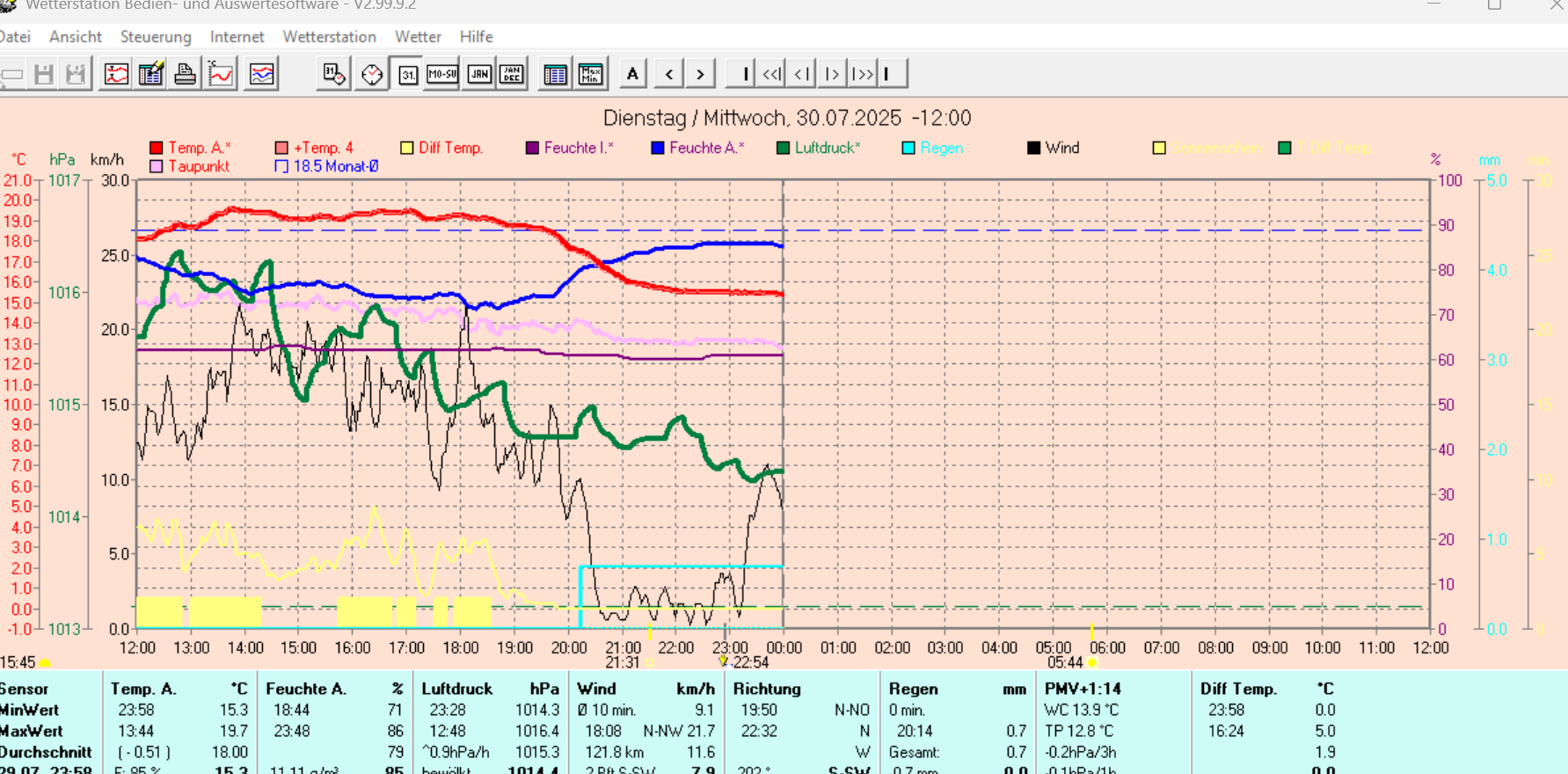
Task: Select the JAN month view icon
Action: (x=479, y=74)
